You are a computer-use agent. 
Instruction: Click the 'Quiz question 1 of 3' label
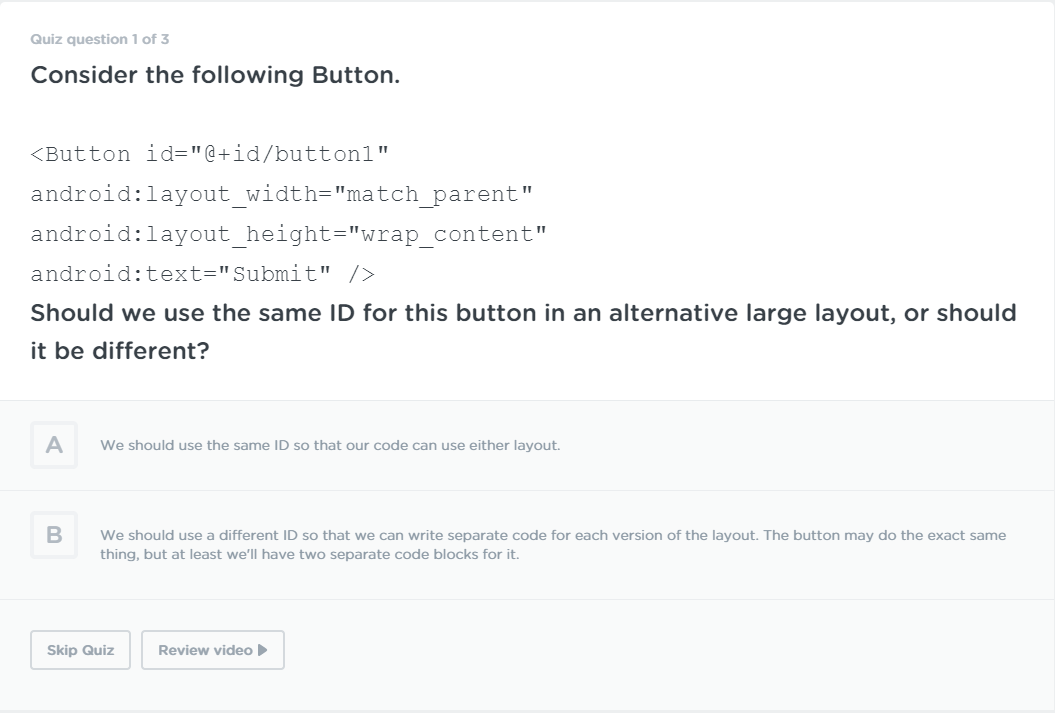pos(100,39)
